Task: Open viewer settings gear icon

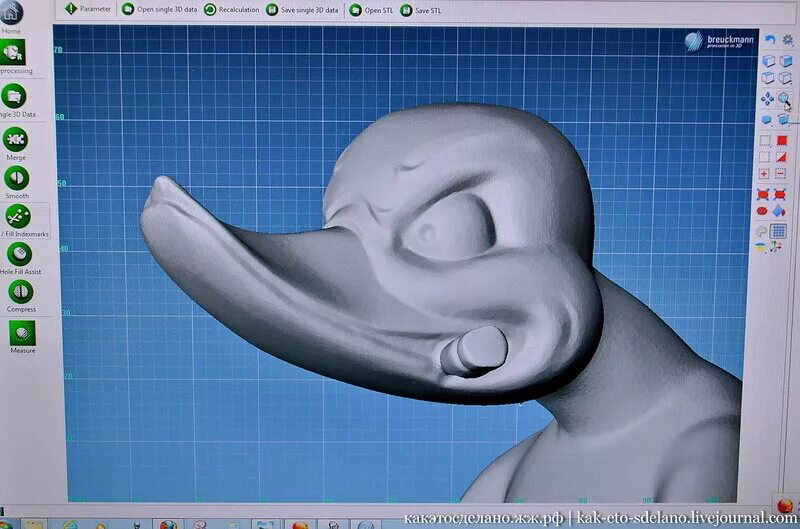Action: pyautogui.click(x=788, y=39)
